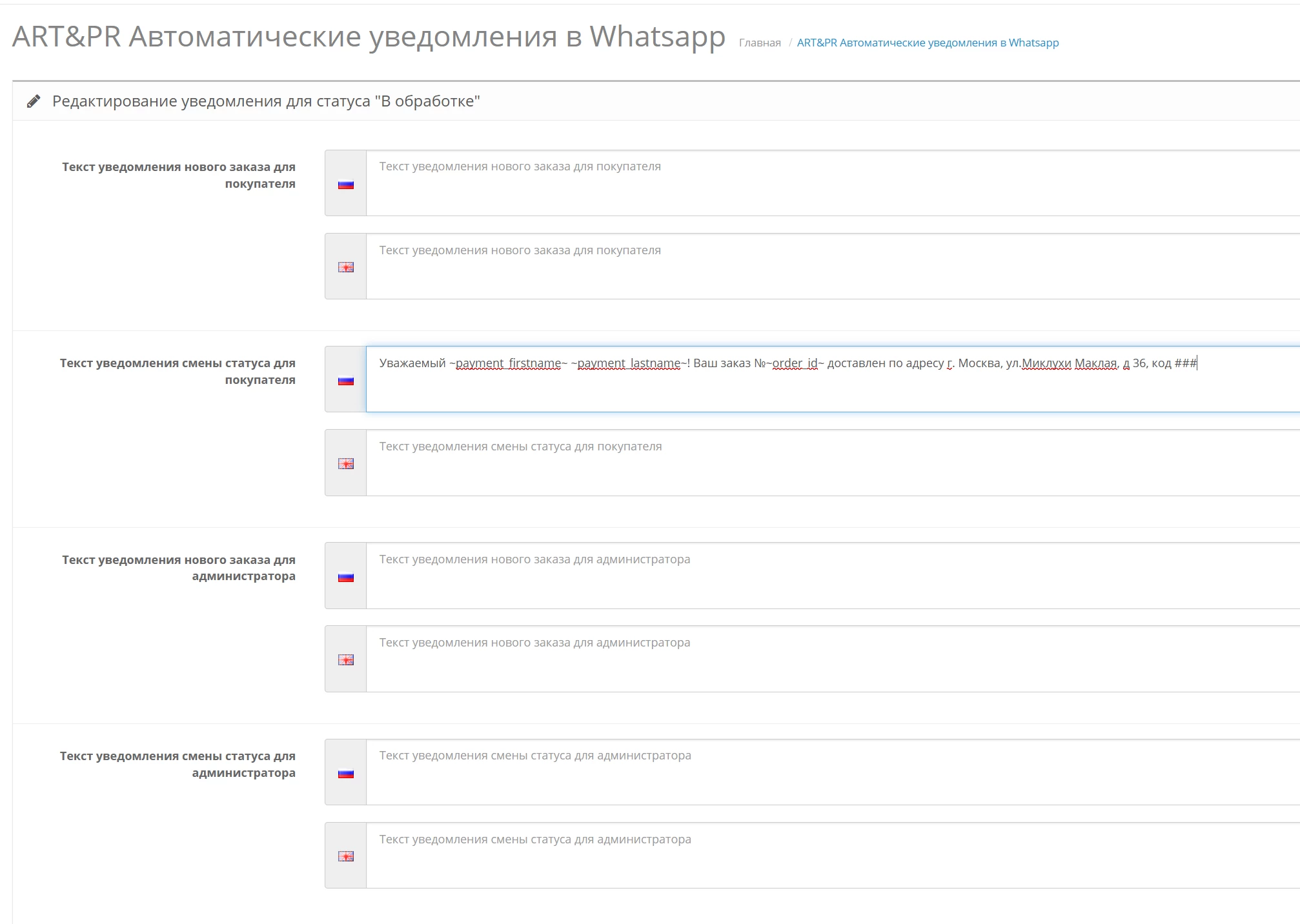Image resolution: width=1300 pixels, height=924 pixels.
Task: Click the word Миклухи in the address text
Action: pyautogui.click(x=1047, y=363)
